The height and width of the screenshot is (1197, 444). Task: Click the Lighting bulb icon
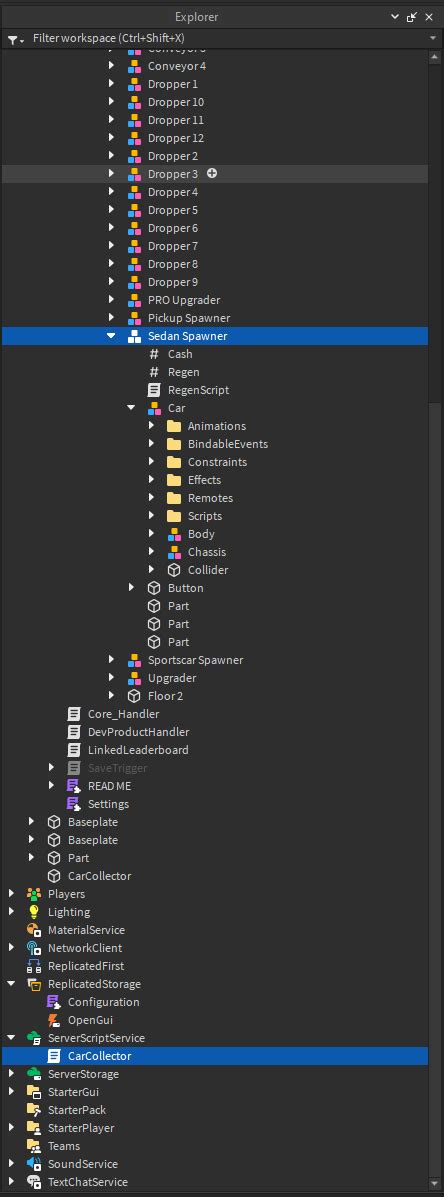point(34,912)
